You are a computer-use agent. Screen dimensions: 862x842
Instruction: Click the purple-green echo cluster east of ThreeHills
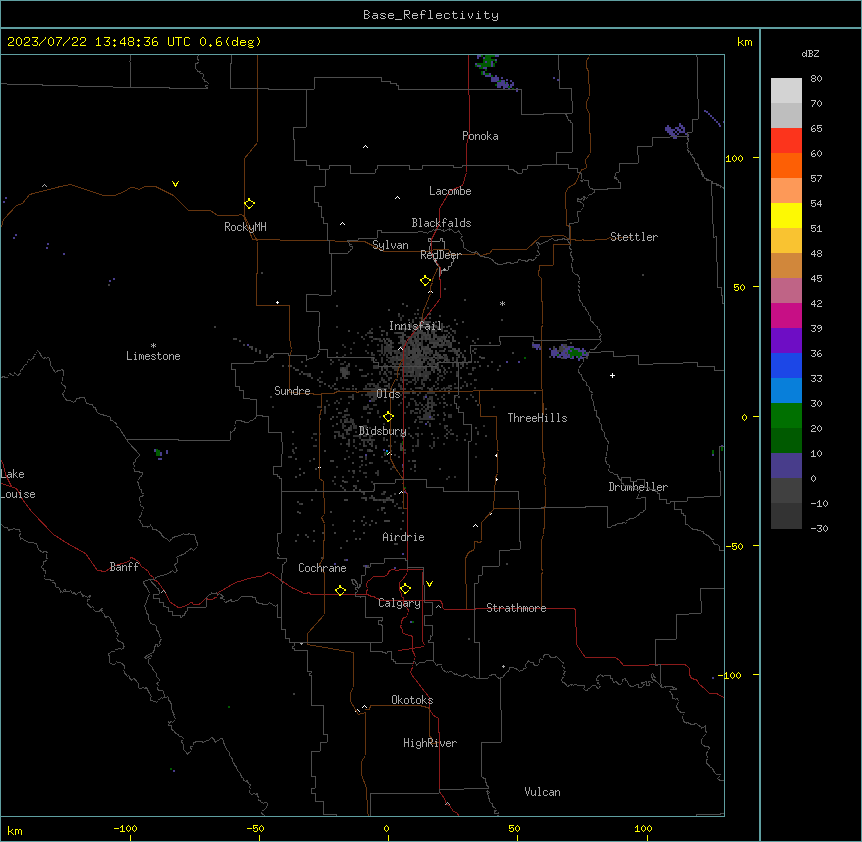(x=568, y=352)
